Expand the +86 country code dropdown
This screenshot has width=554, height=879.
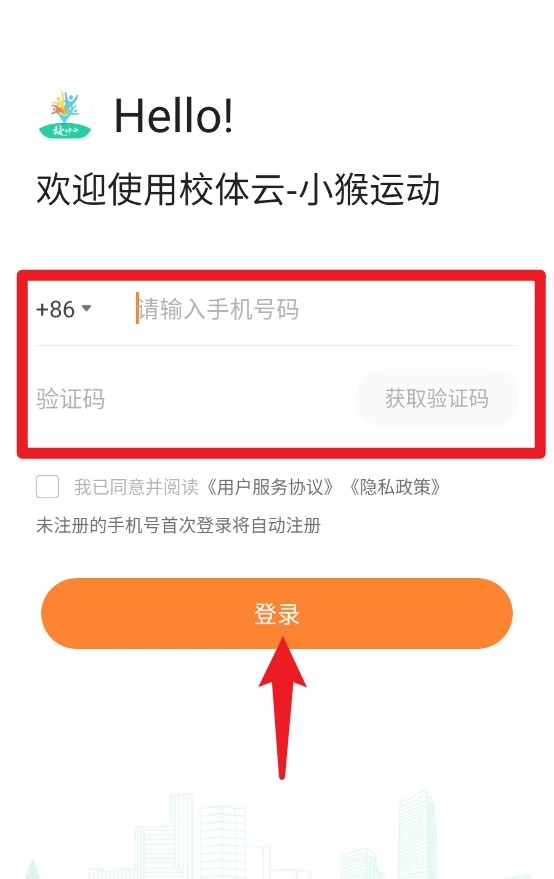pyautogui.click(x=63, y=309)
